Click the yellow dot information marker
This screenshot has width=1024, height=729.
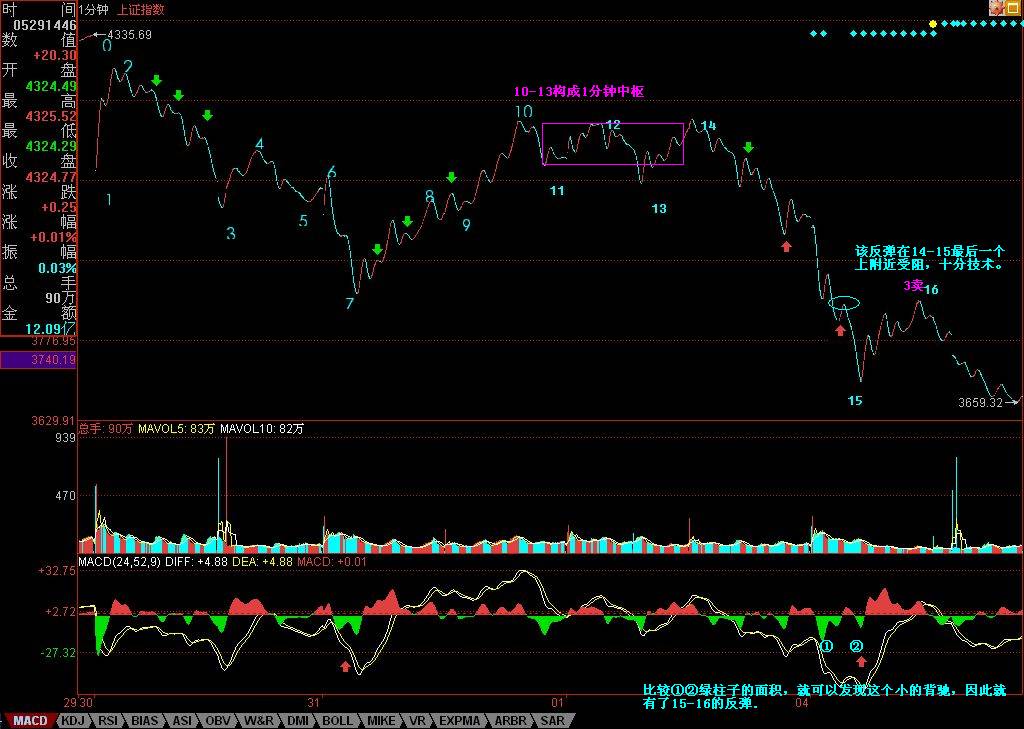coord(933,22)
